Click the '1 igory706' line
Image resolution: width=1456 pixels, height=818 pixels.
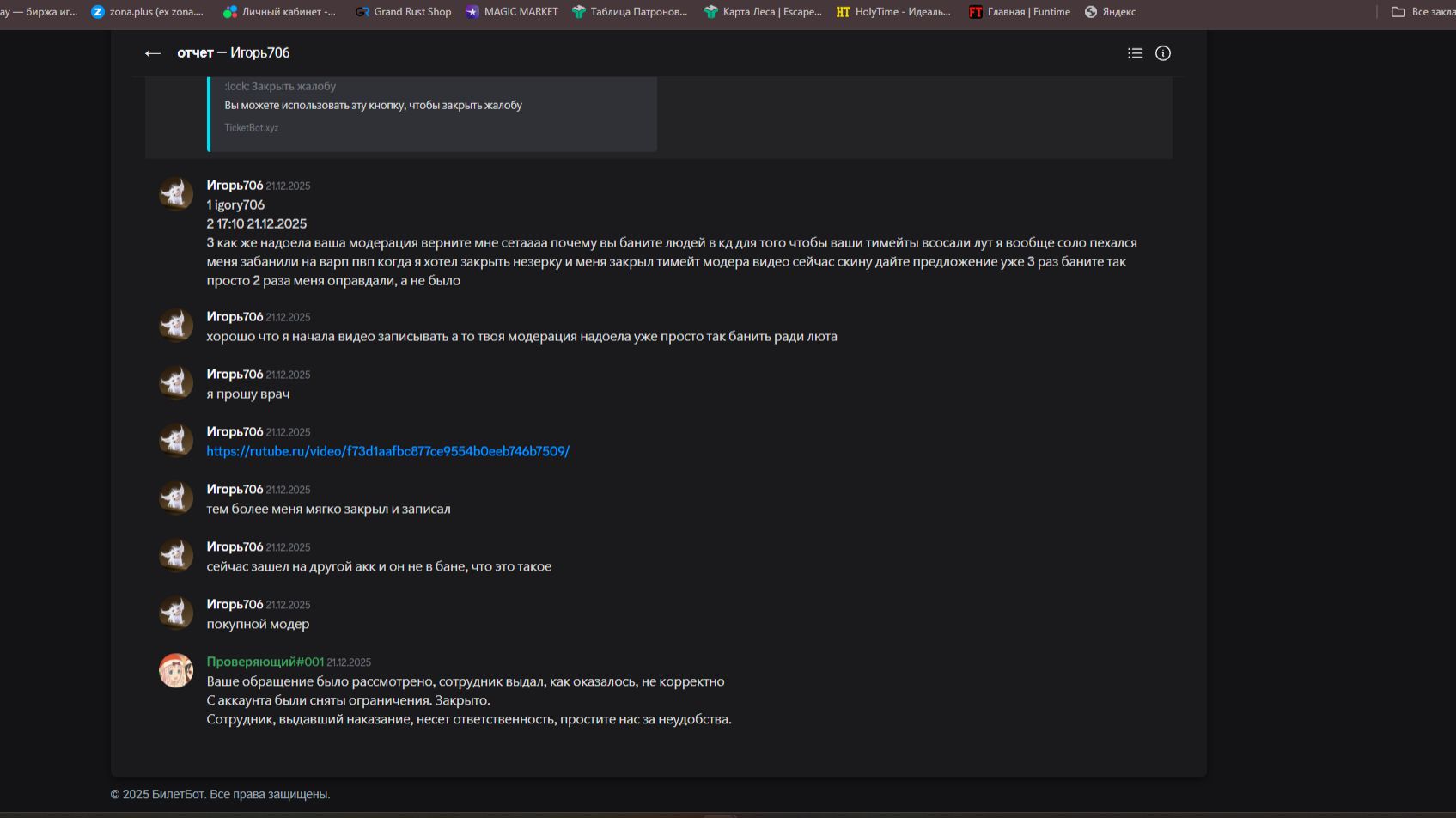235,204
